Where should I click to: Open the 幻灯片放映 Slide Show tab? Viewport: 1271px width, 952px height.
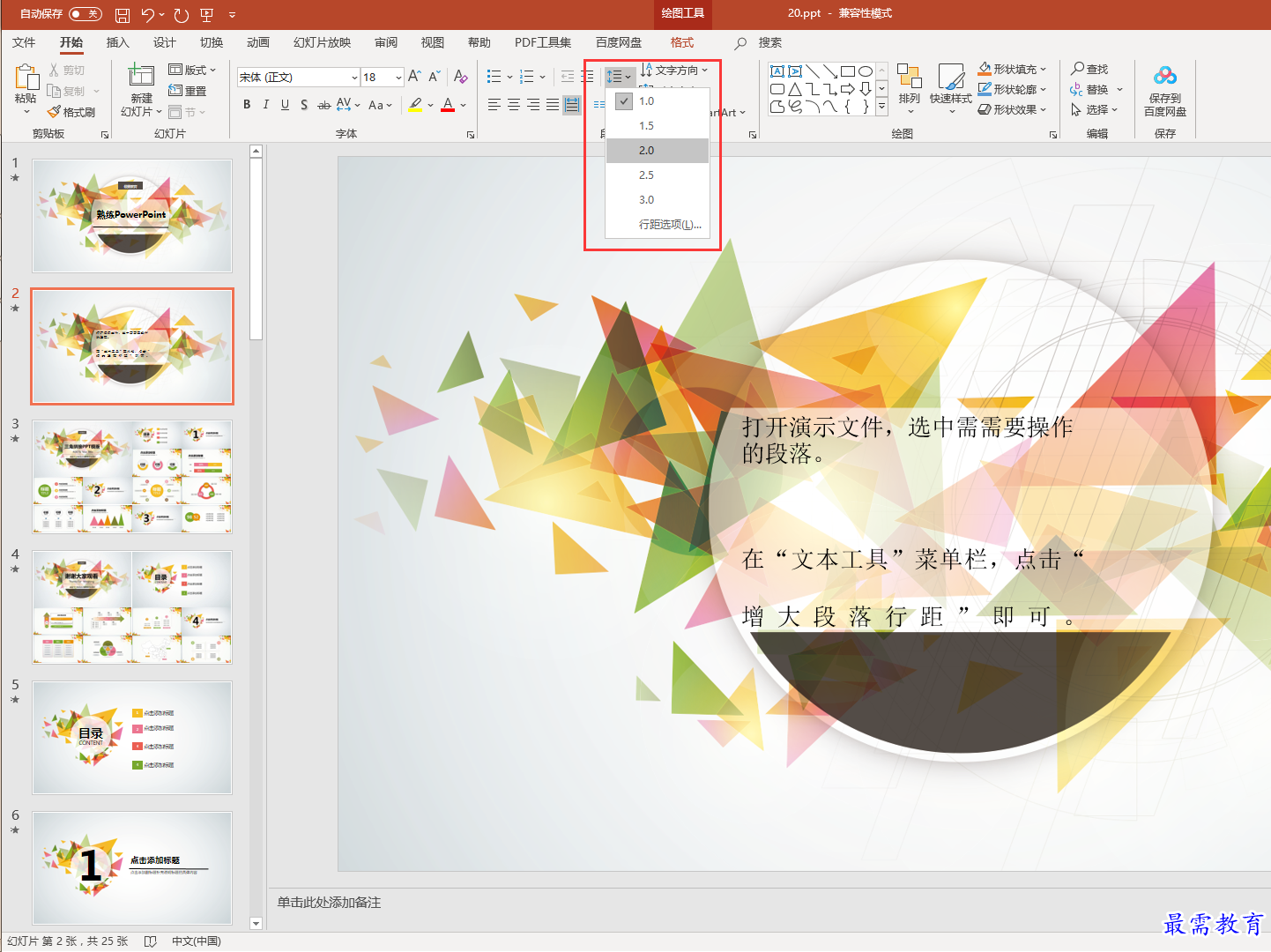[x=322, y=42]
